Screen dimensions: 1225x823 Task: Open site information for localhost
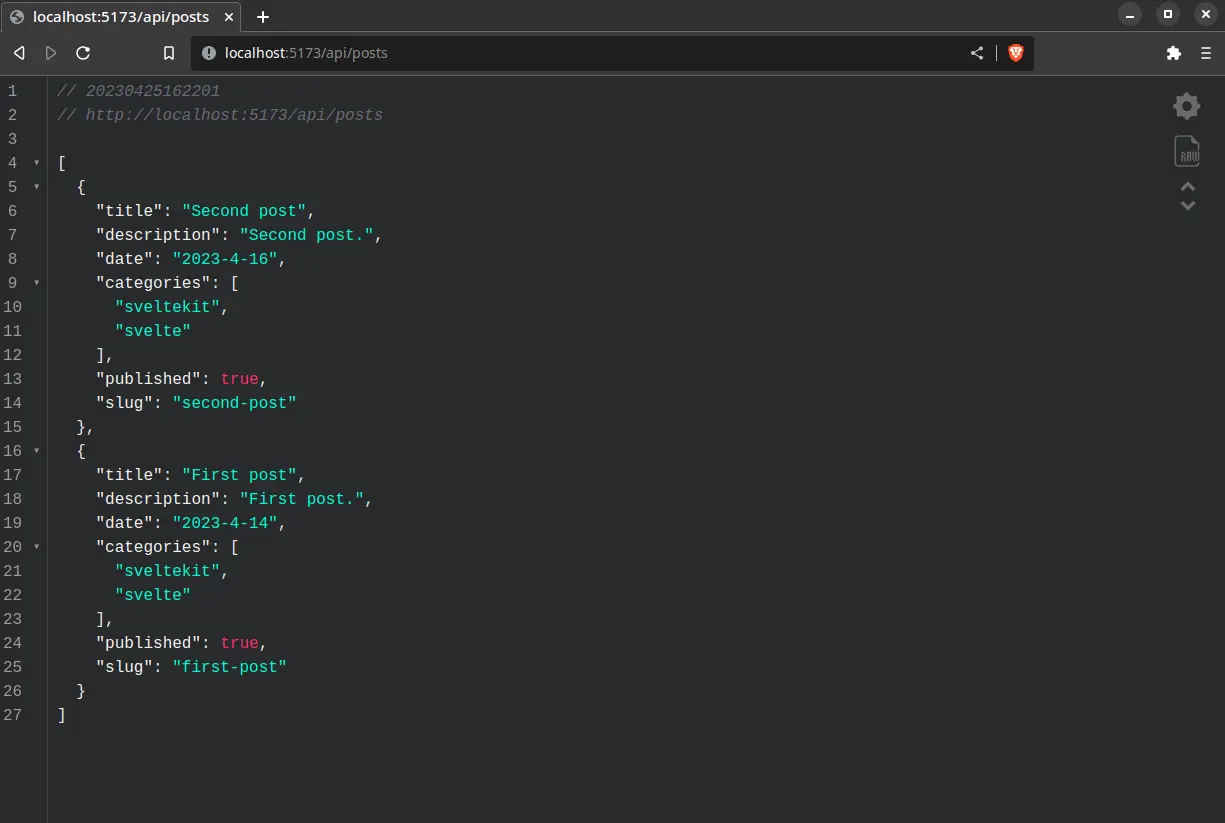pyautogui.click(x=208, y=53)
